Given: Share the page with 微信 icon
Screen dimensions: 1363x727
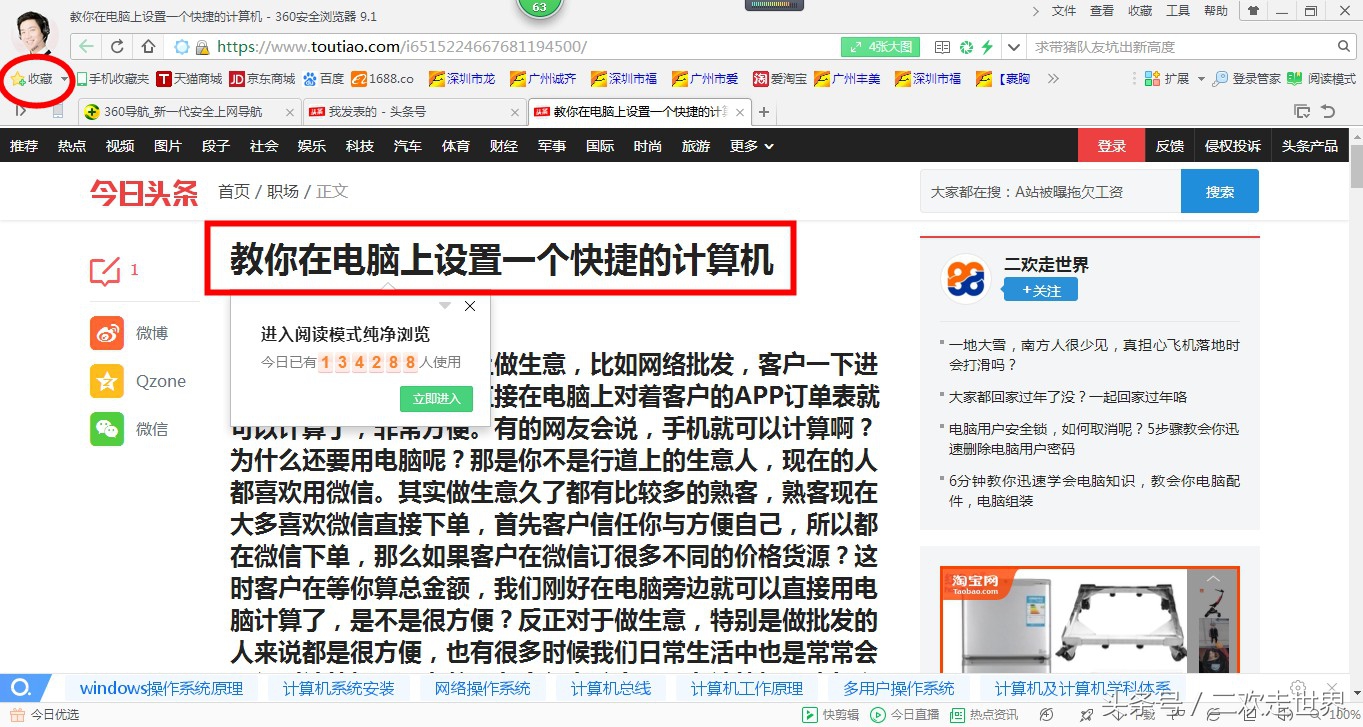Looking at the screenshot, I should [107, 428].
